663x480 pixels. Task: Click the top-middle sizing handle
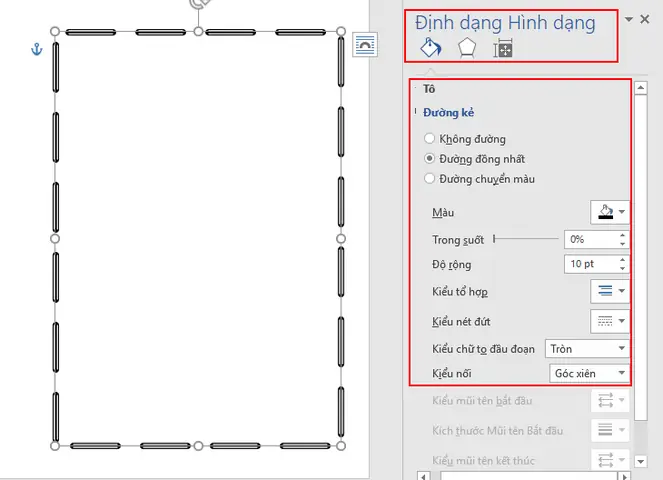(198, 31)
